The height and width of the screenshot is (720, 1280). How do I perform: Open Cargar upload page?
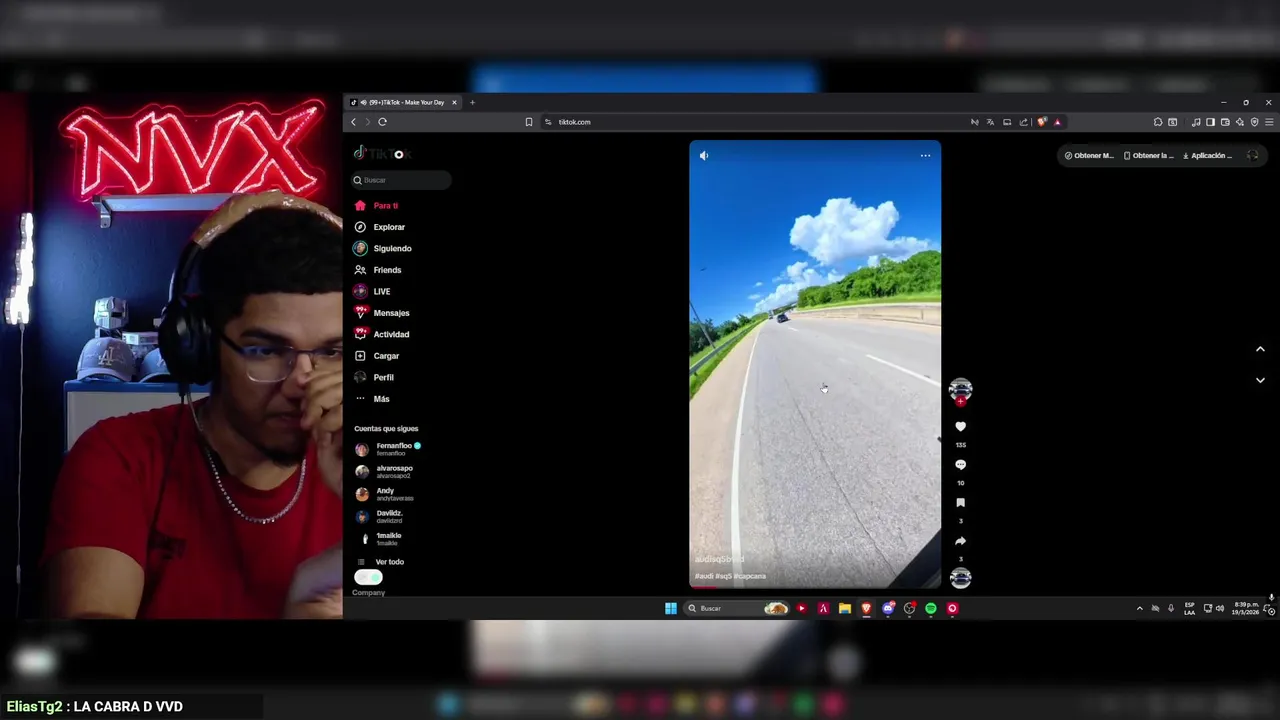tap(377, 356)
